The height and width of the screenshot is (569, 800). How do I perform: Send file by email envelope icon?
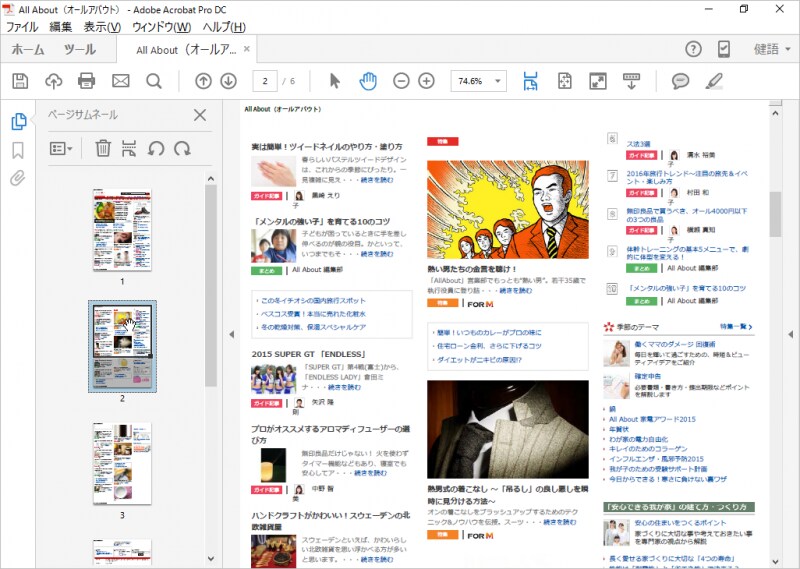click(x=120, y=81)
